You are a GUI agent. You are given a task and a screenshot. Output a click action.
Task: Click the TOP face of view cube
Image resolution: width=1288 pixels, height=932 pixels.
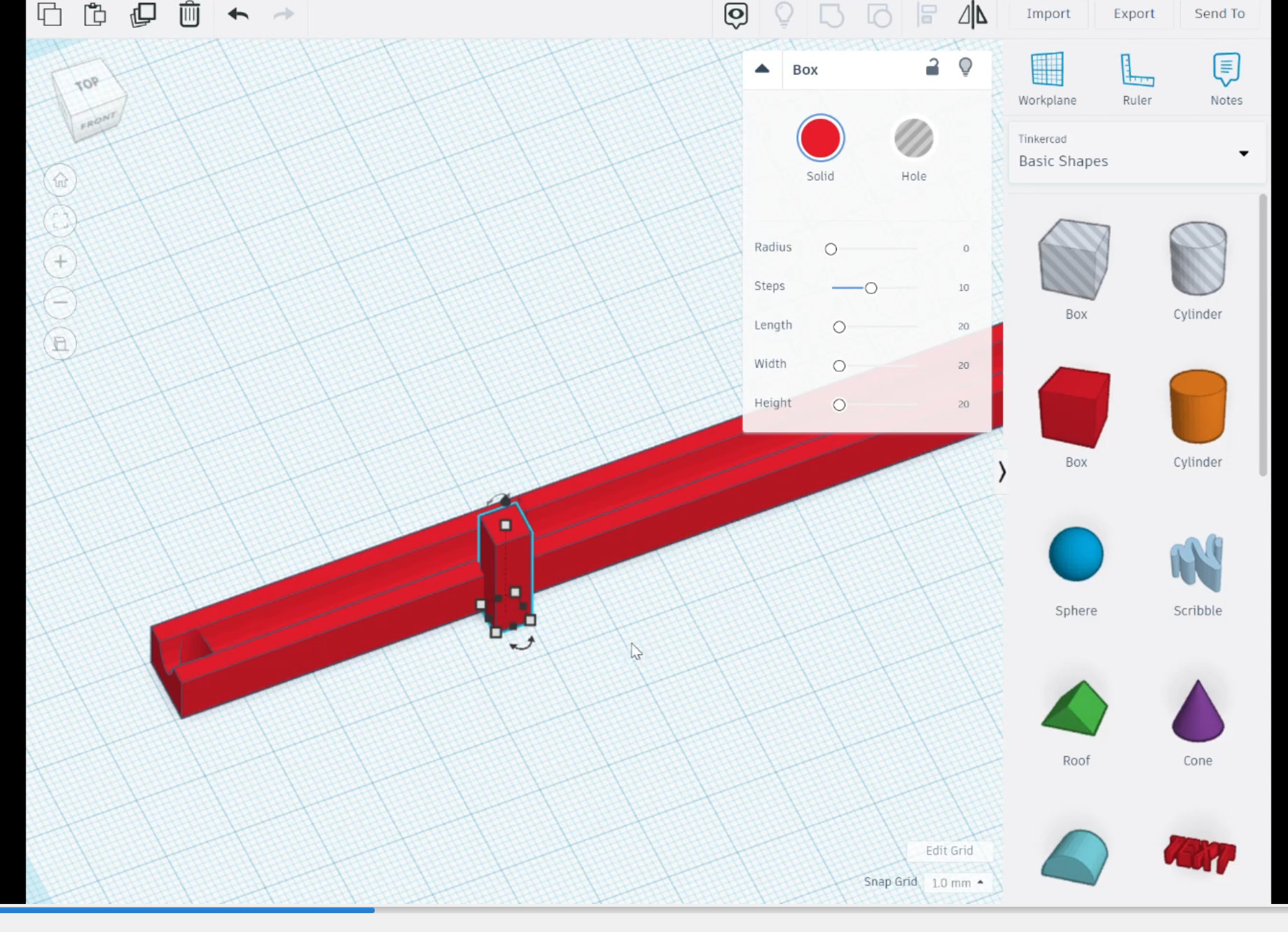click(88, 84)
